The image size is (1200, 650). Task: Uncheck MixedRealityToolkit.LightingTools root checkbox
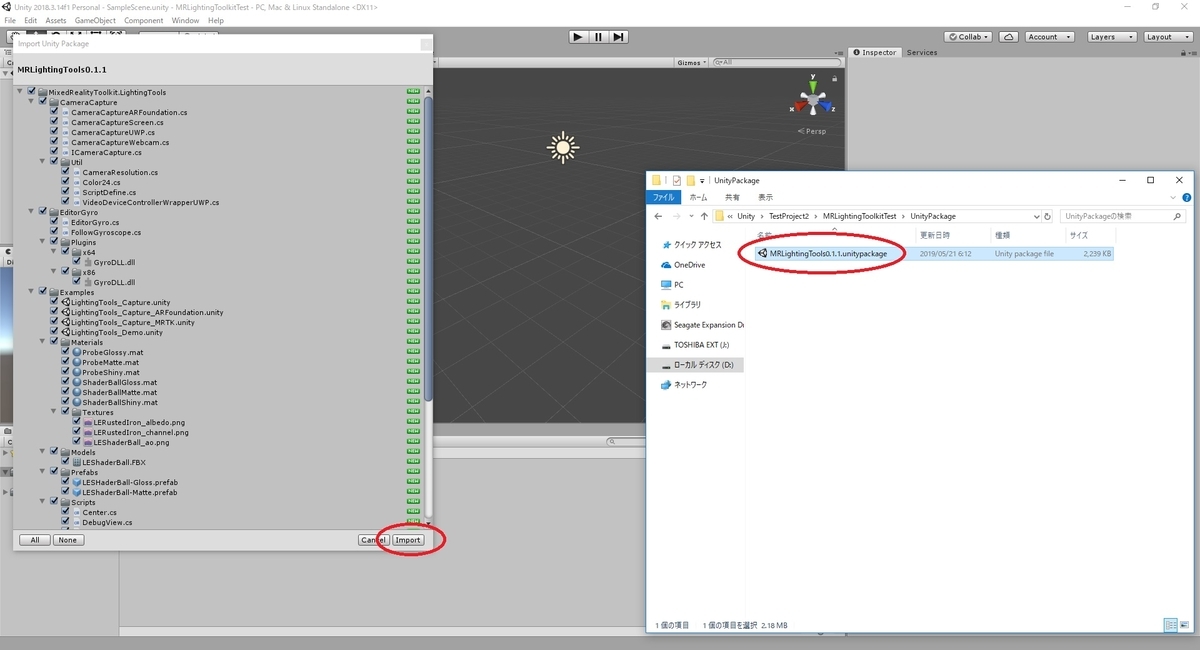(x=32, y=92)
